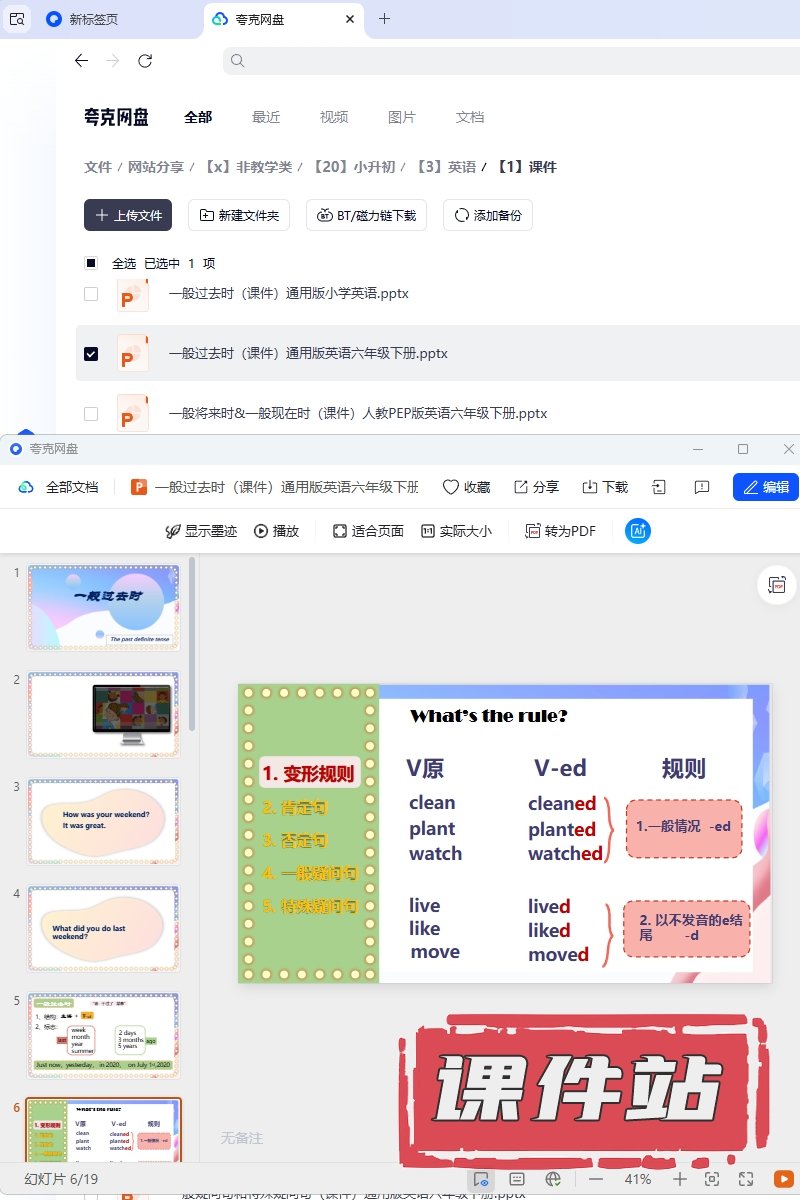Uncheck 一般过去时 通用版英语六年级下册.pptx checkbox
800x1200 pixels.
coord(91,354)
